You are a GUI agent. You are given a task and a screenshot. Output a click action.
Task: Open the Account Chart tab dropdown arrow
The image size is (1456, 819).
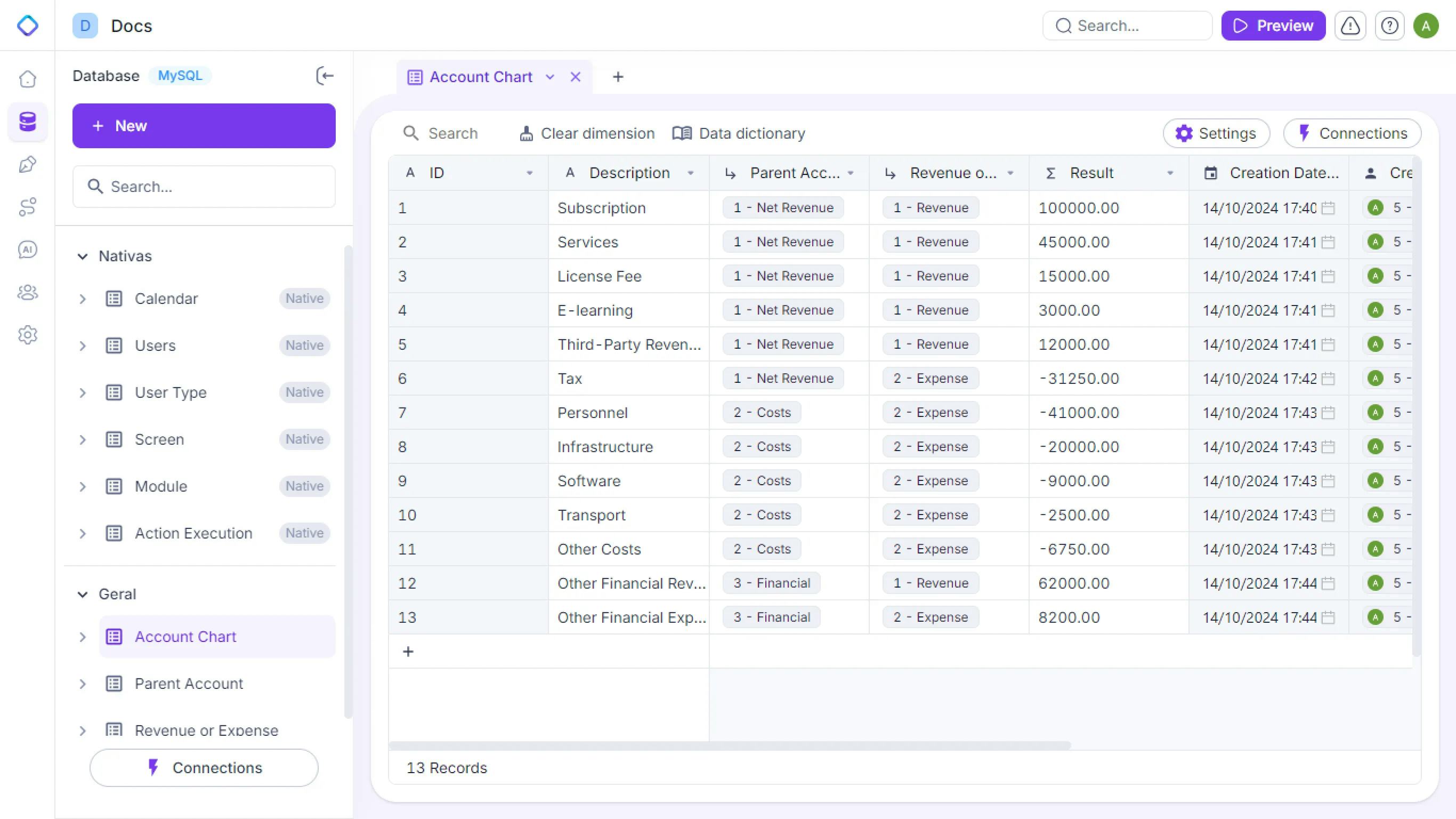click(550, 77)
